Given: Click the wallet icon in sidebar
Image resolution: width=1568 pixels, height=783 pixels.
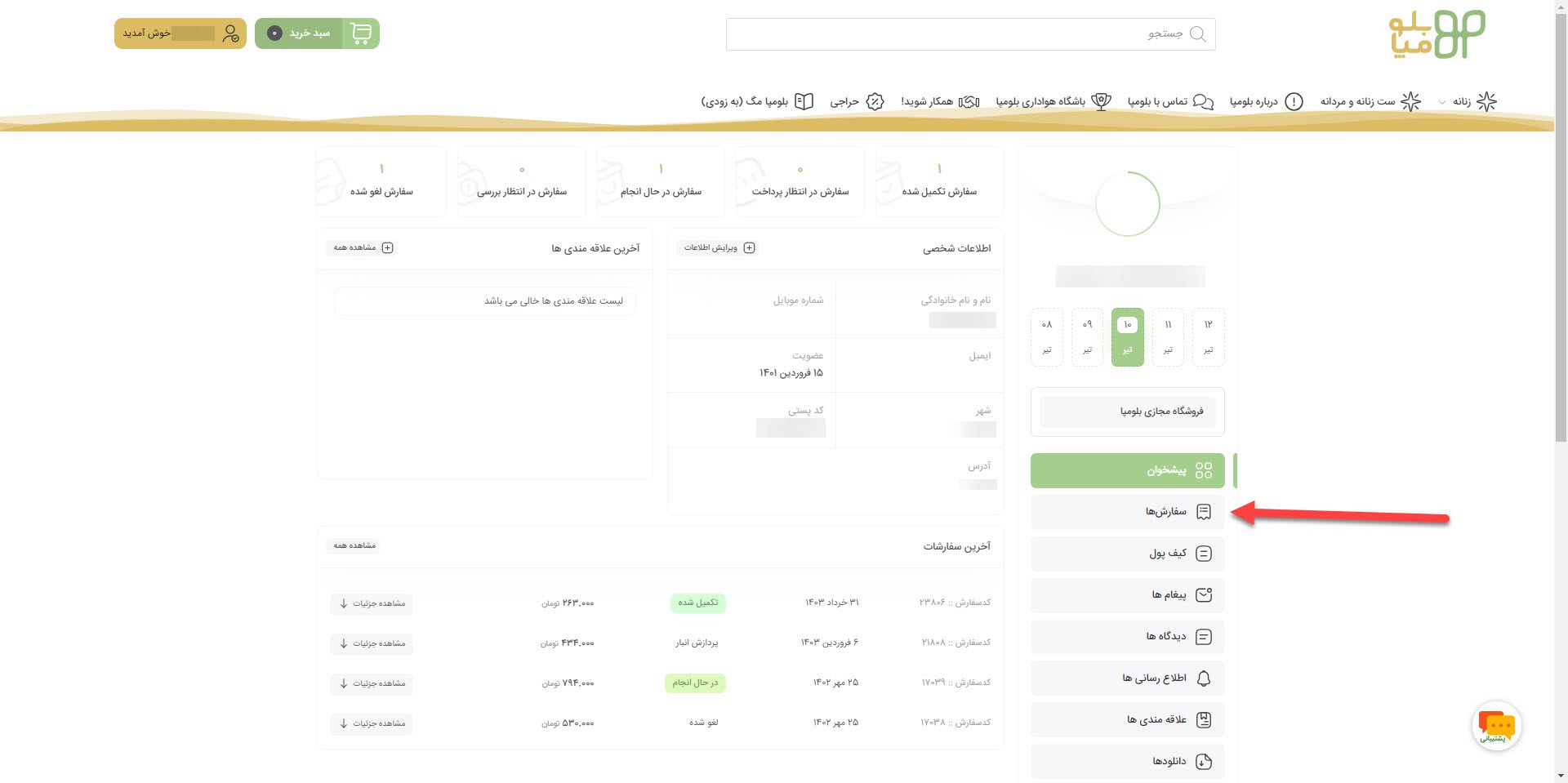Looking at the screenshot, I should (x=1203, y=554).
